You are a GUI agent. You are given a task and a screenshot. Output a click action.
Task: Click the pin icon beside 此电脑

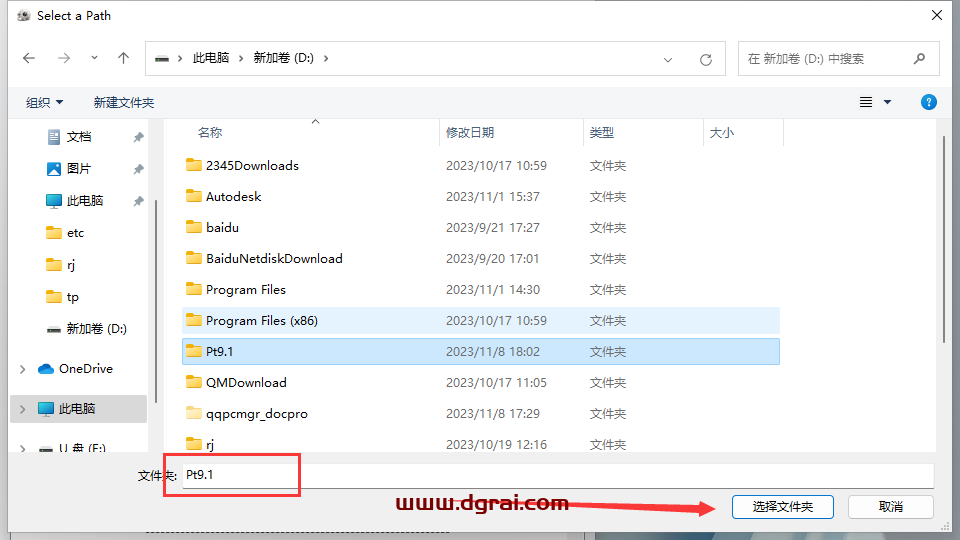pyautogui.click(x=138, y=201)
